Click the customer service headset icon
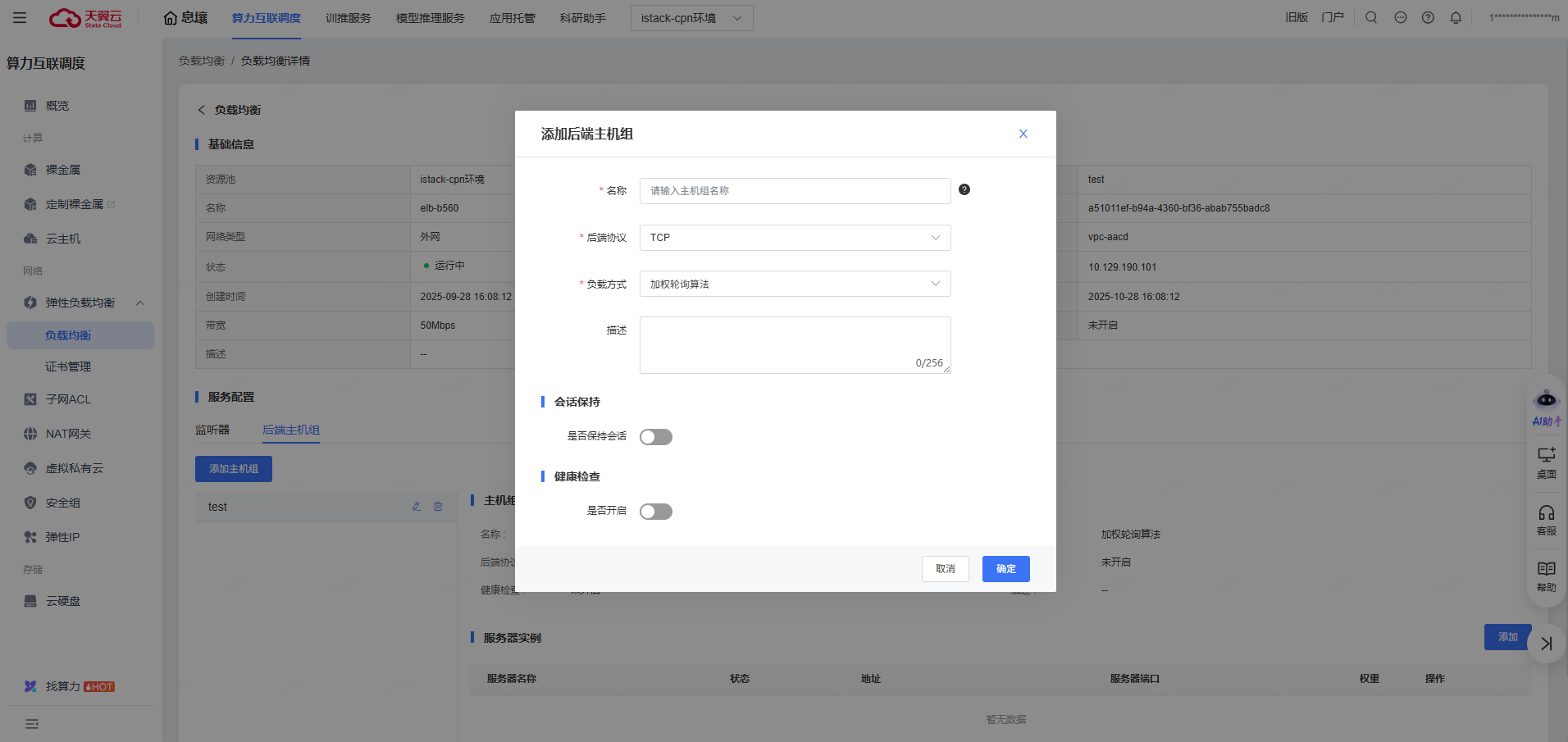This screenshot has height=742, width=1568. click(1546, 514)
